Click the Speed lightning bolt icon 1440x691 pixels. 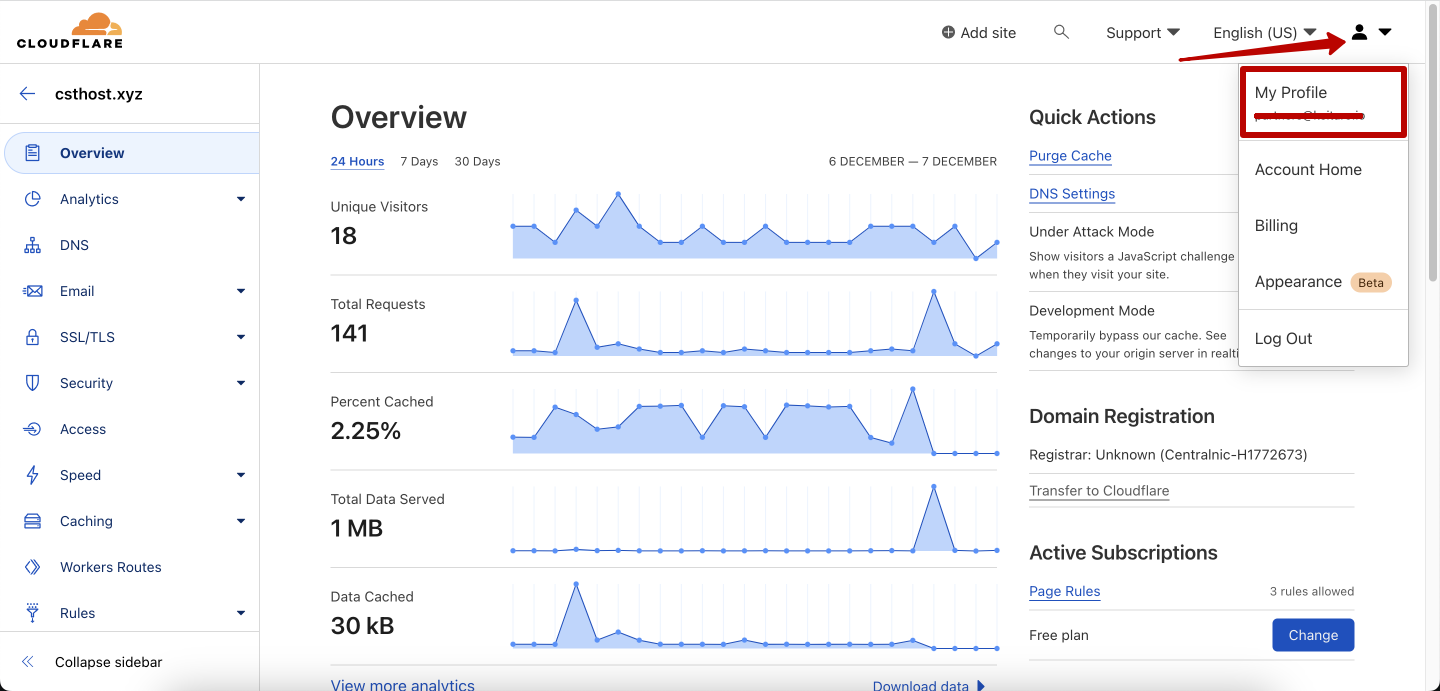click(33, 475)
